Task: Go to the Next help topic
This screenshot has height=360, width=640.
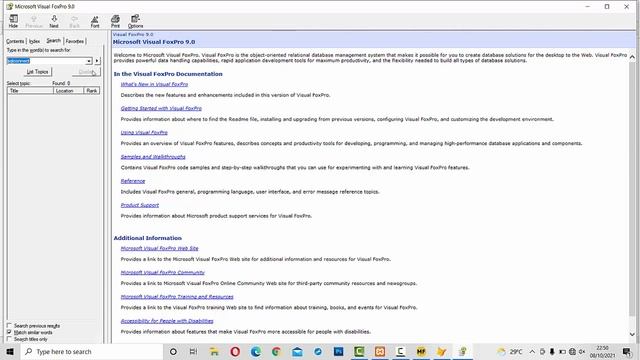Action: tap(54, 21)
